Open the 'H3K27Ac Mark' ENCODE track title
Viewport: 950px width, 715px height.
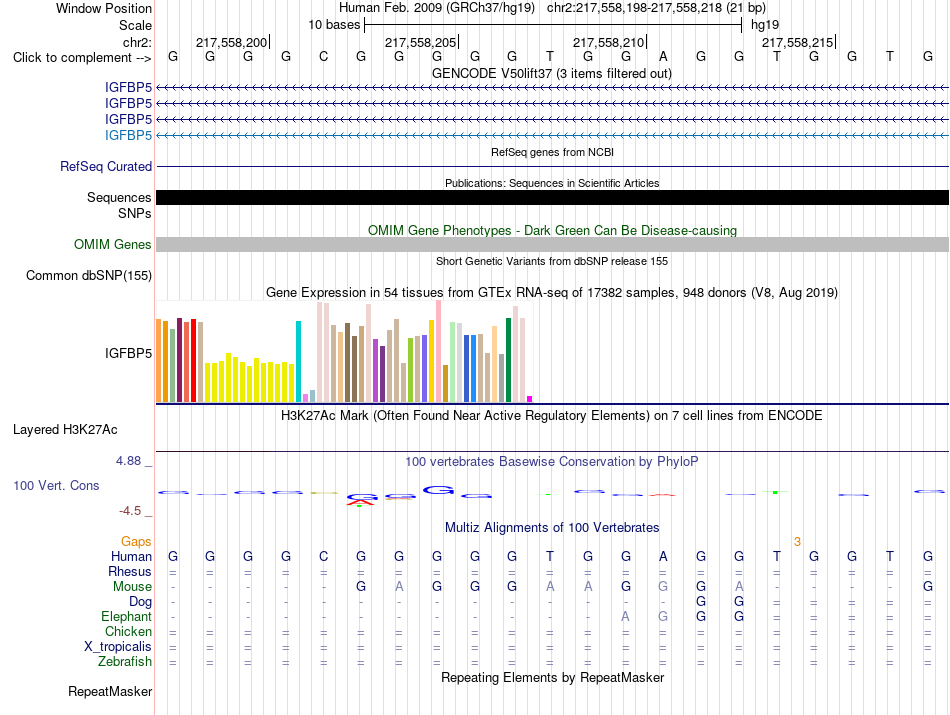click(552, 416)
